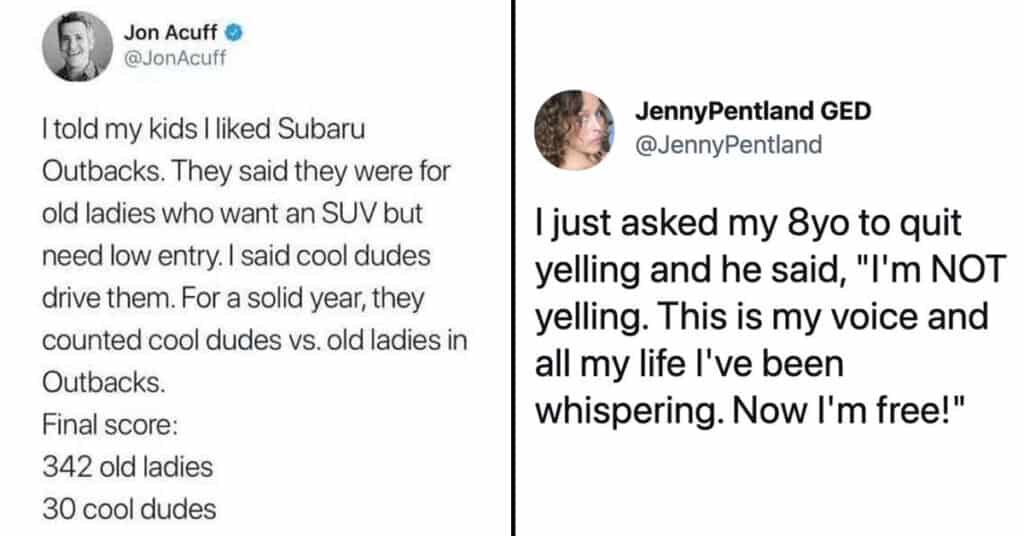Click the "Final score:" text

110,425
